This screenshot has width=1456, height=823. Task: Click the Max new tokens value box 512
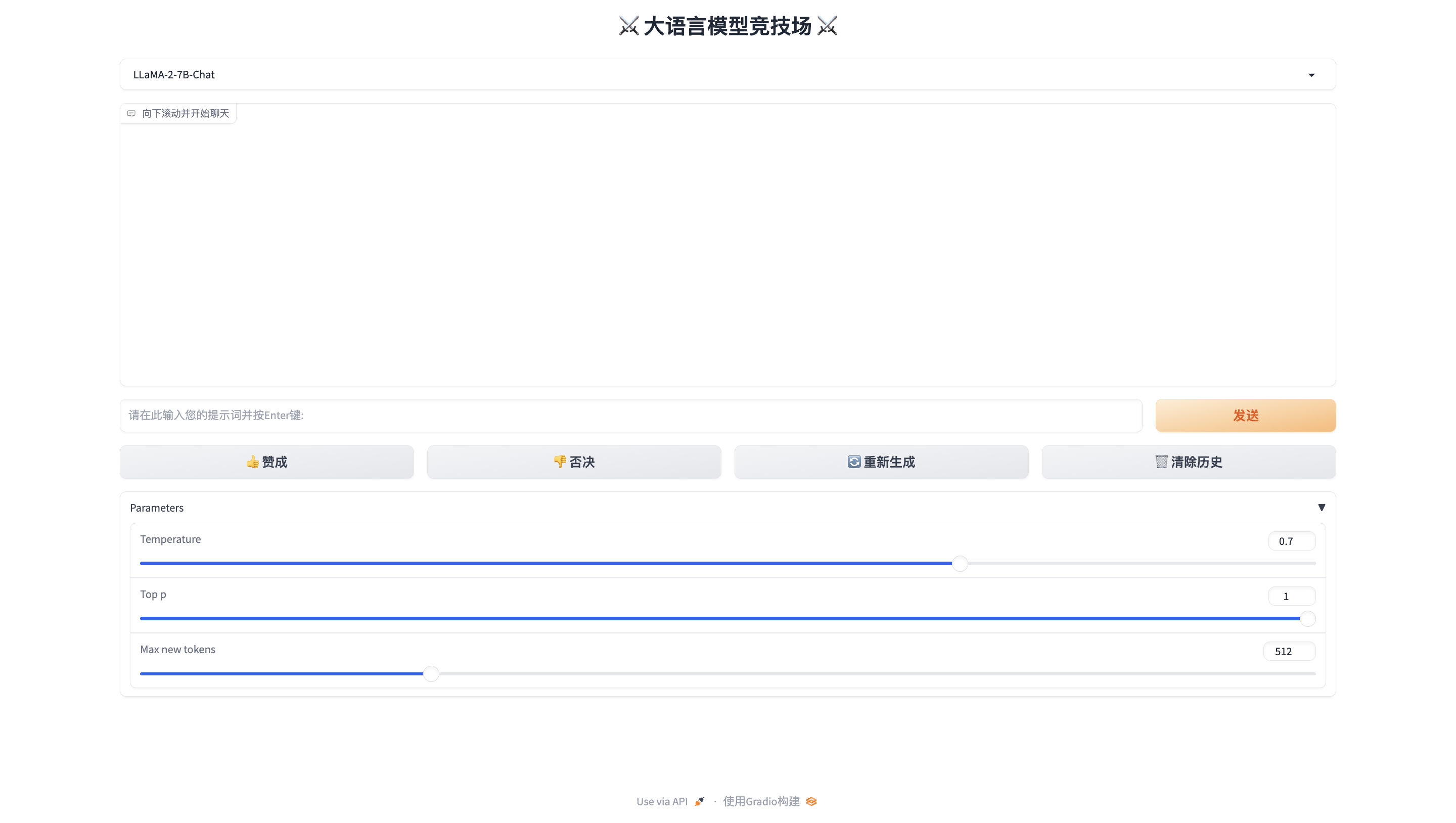(x=1289, y=651)
